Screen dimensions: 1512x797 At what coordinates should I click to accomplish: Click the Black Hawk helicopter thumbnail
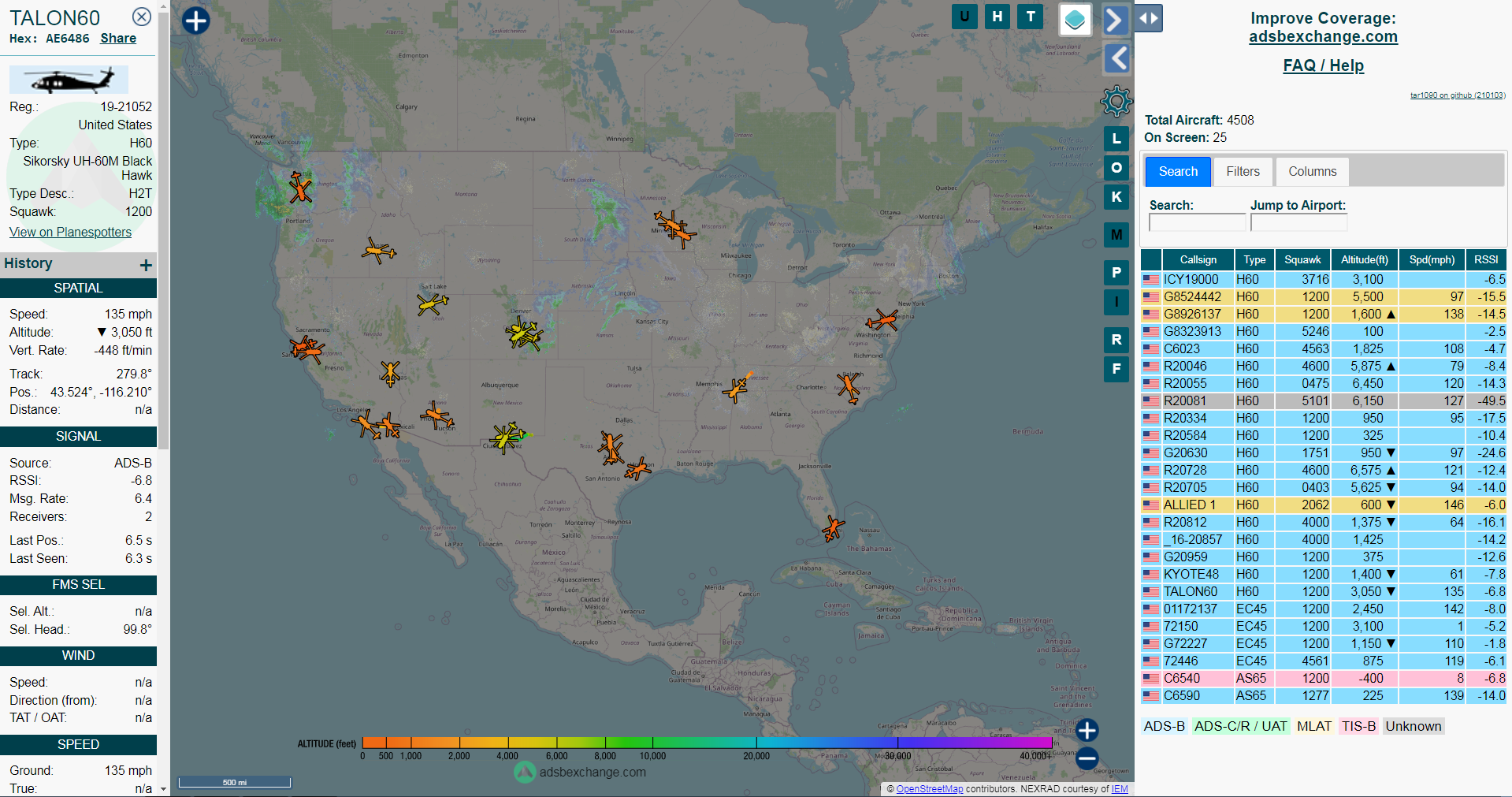(69, 80)
